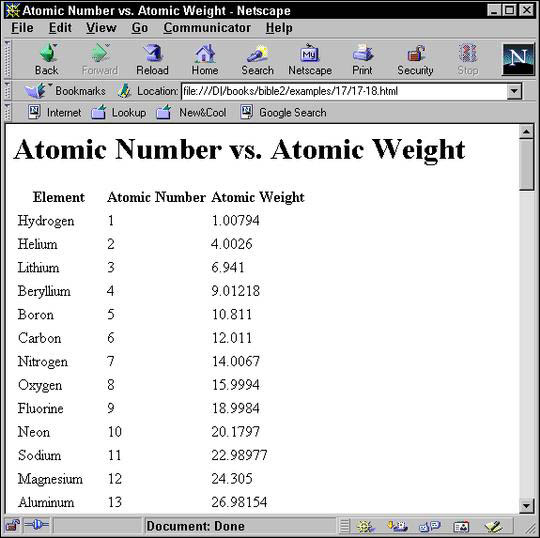Image resolution: width=540 pixels, height=538 pixels.
Task: Go to the Home page icon
Action: pos(205,54)
